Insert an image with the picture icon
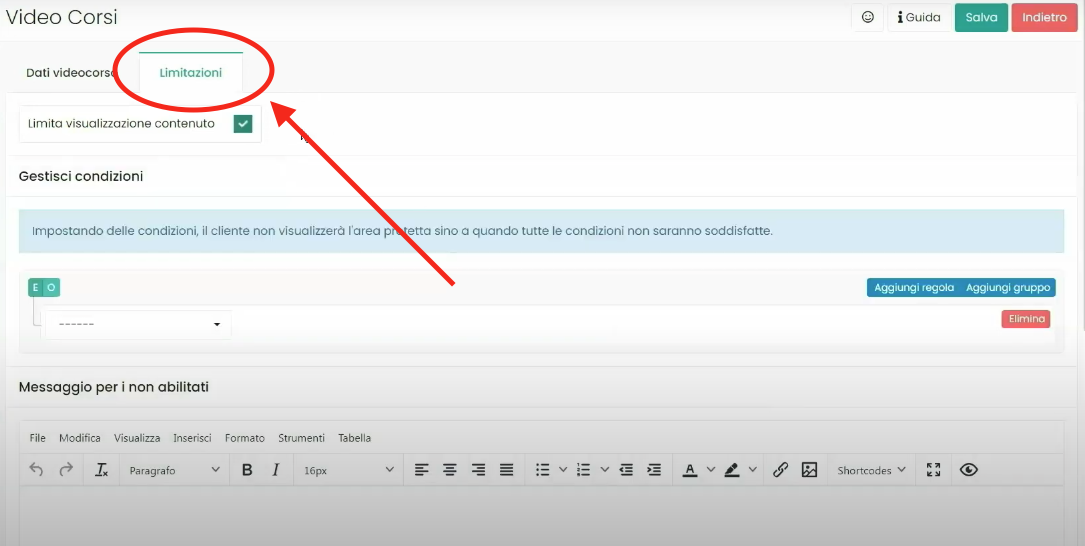This screenshot has width=1085, height=546. pos(809,470)
